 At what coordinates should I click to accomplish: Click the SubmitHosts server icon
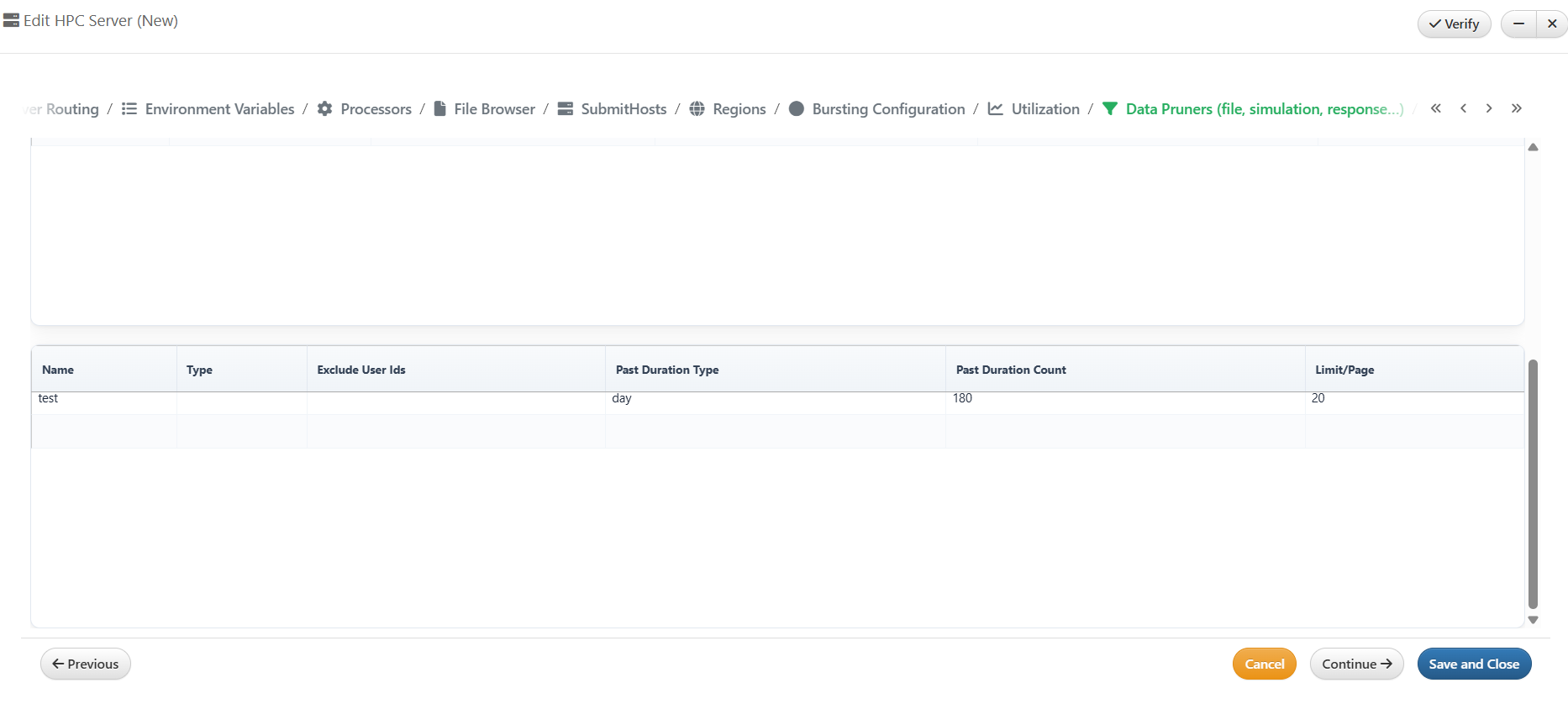coord(566,109)
